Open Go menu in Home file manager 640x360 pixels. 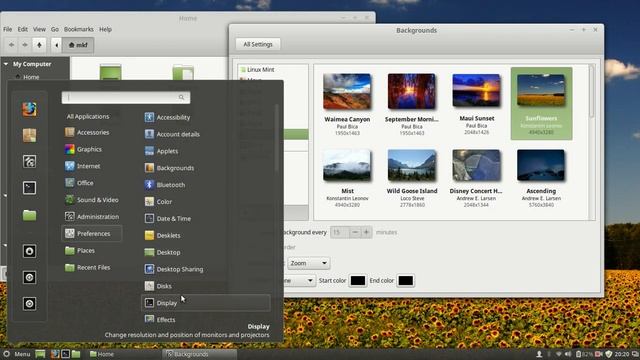pos(55,29)
